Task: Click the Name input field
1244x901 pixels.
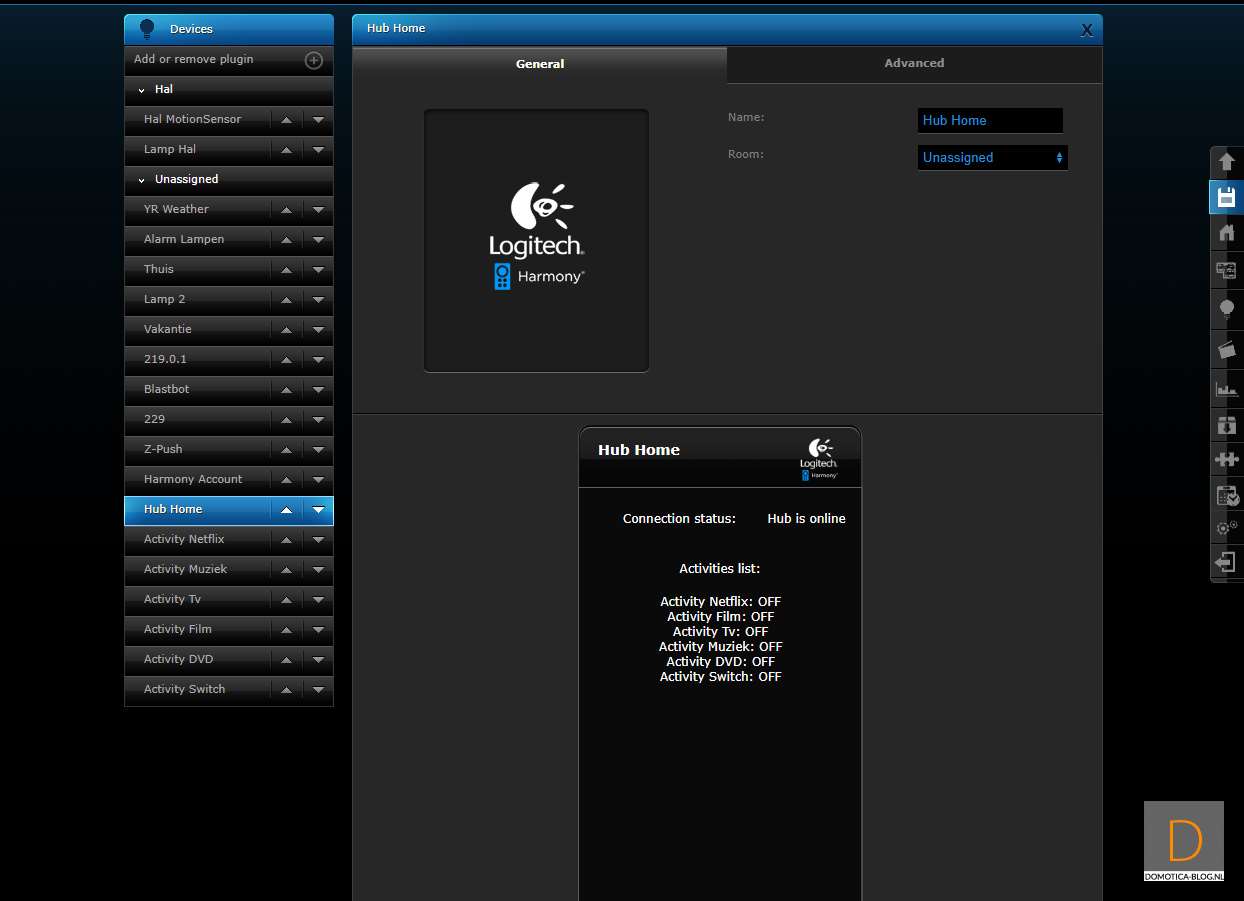Action: pos(990,121)
